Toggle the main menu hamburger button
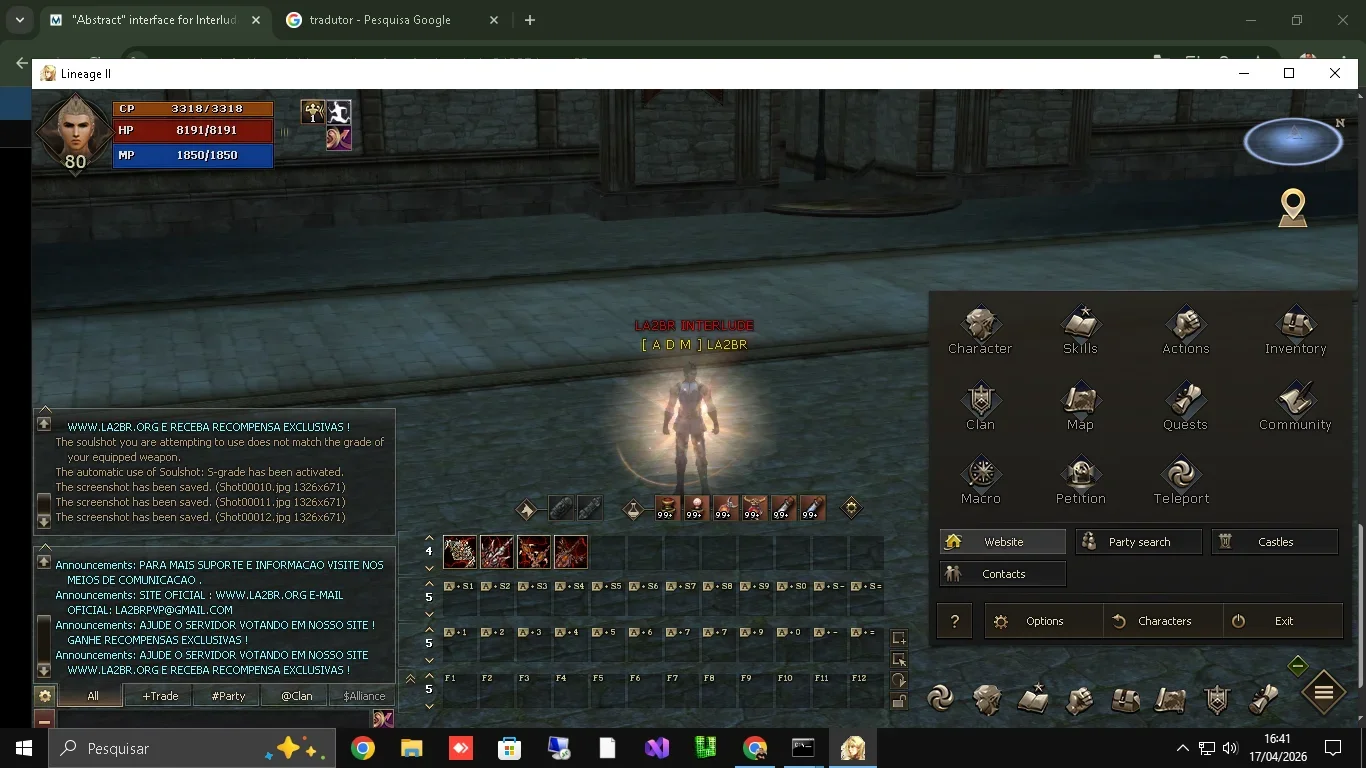1366x768 pixels. pyautogui.click(x=1323, y=693)
